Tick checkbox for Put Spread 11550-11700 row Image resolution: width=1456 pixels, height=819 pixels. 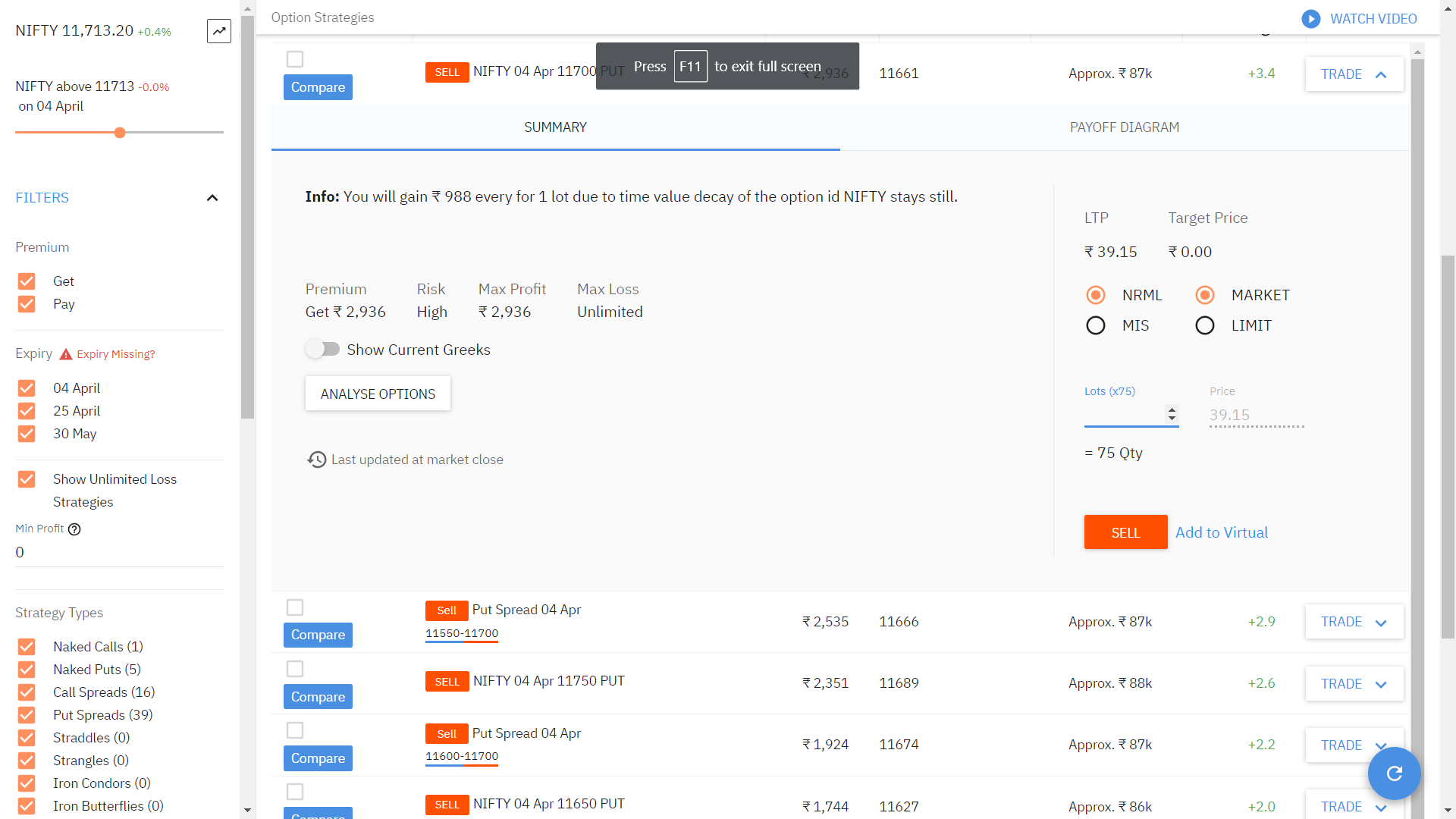coord(295,607)
